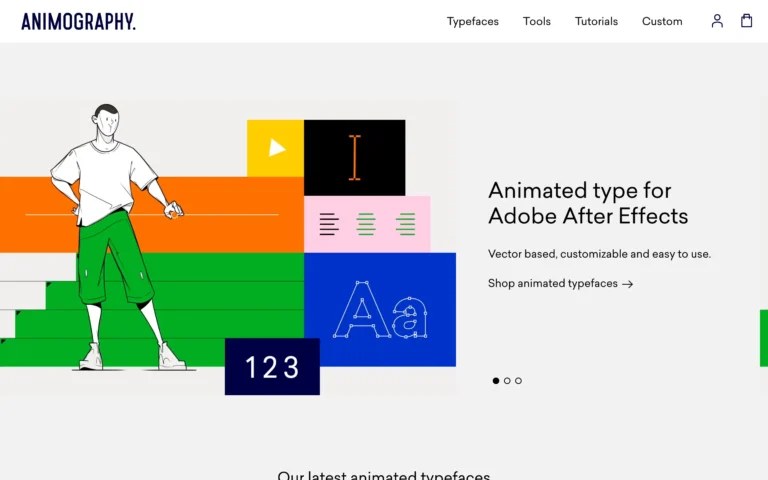Click the illustrated man in green shorts
The width and height of the screenshot is (768, 480).
click(x=119, y=237)
